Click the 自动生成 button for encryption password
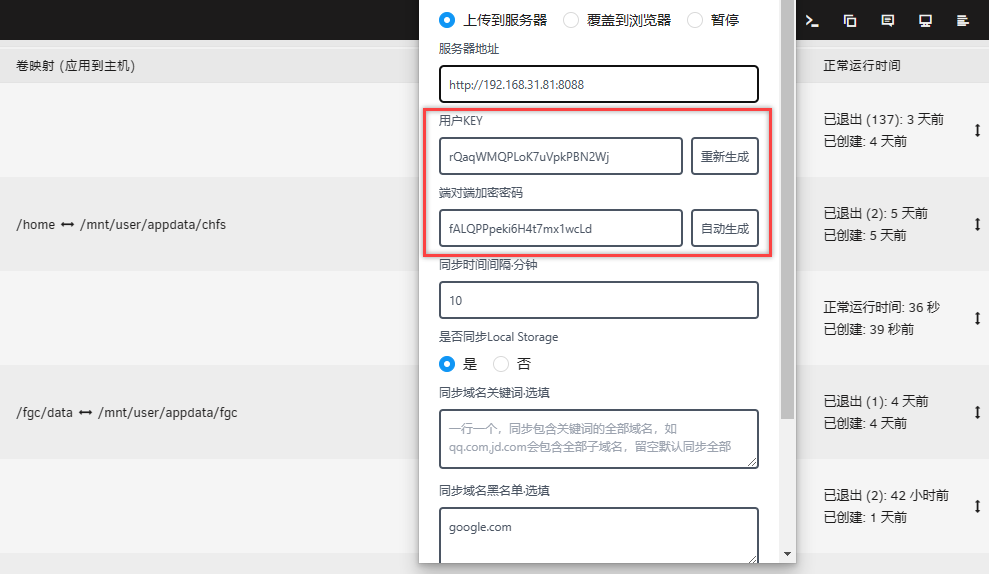This screenshot has height=574, width=989. [725, 228]
